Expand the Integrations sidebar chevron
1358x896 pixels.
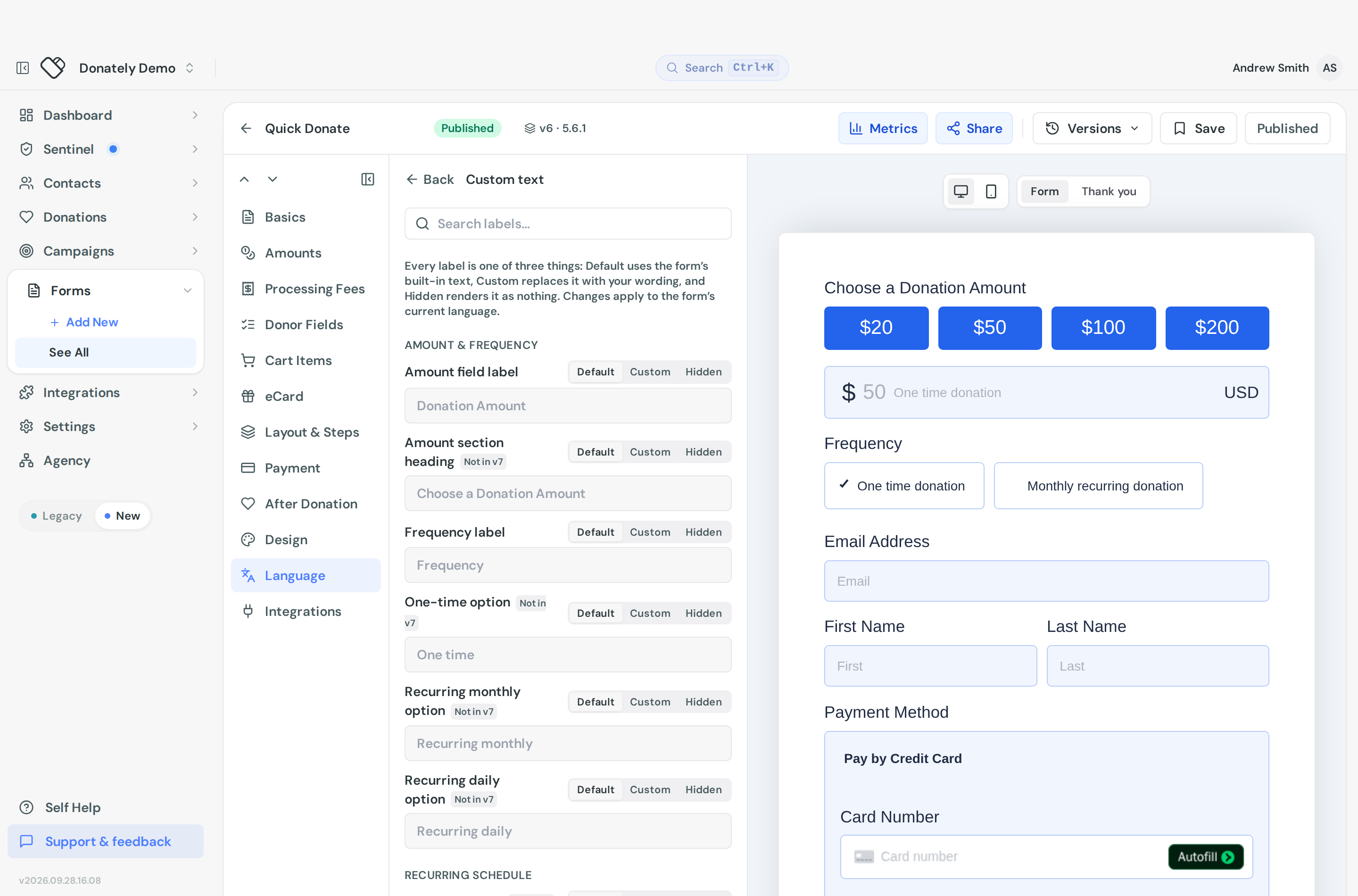[195, 392]
